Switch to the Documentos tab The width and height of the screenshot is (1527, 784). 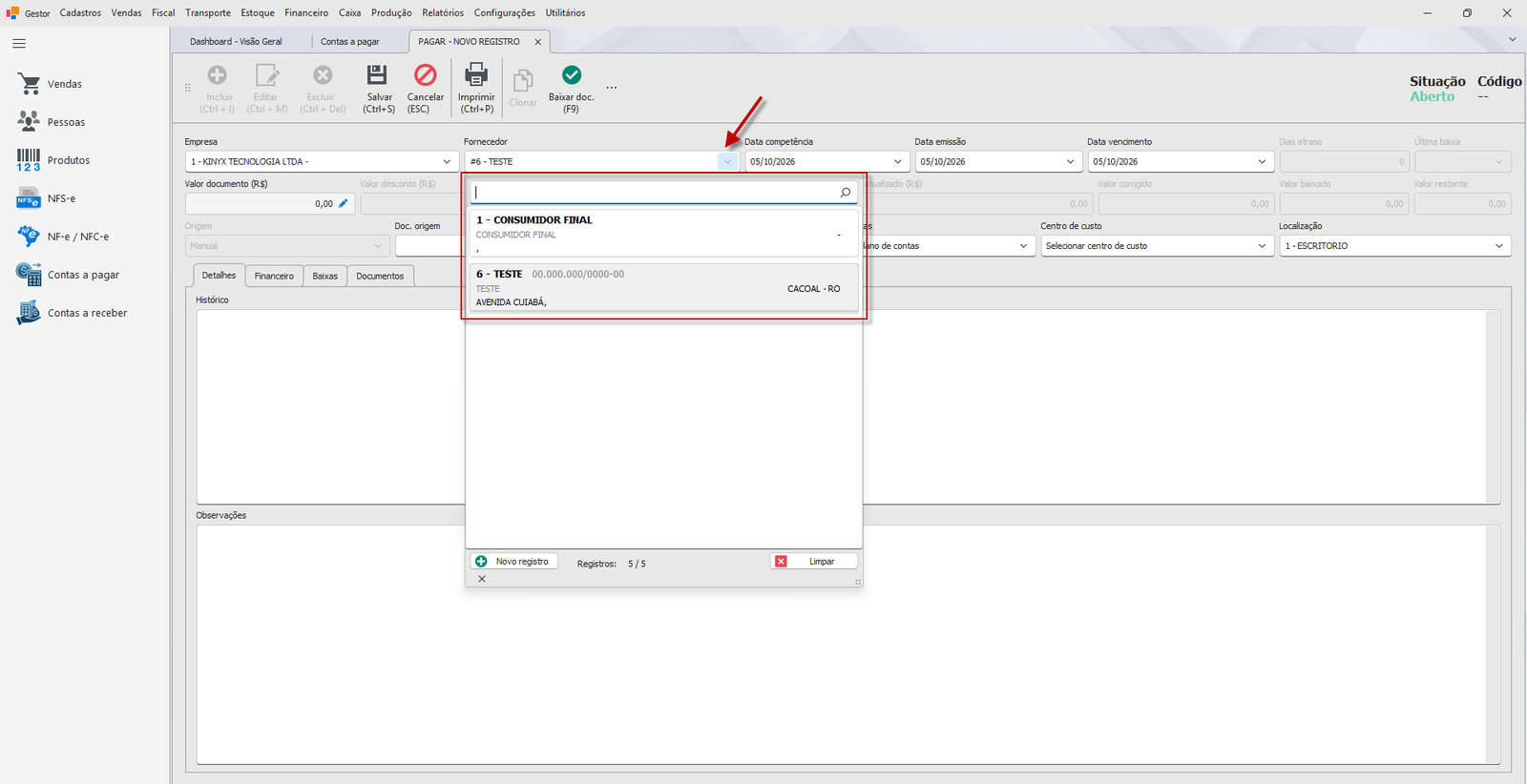(x=380, y=276)
